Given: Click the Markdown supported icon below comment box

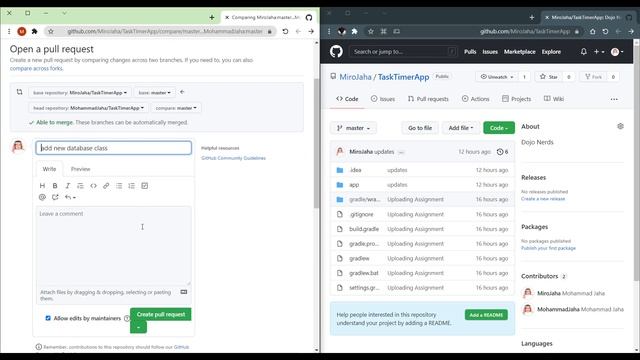Looking at the screenshot, I should coord(184,292).
